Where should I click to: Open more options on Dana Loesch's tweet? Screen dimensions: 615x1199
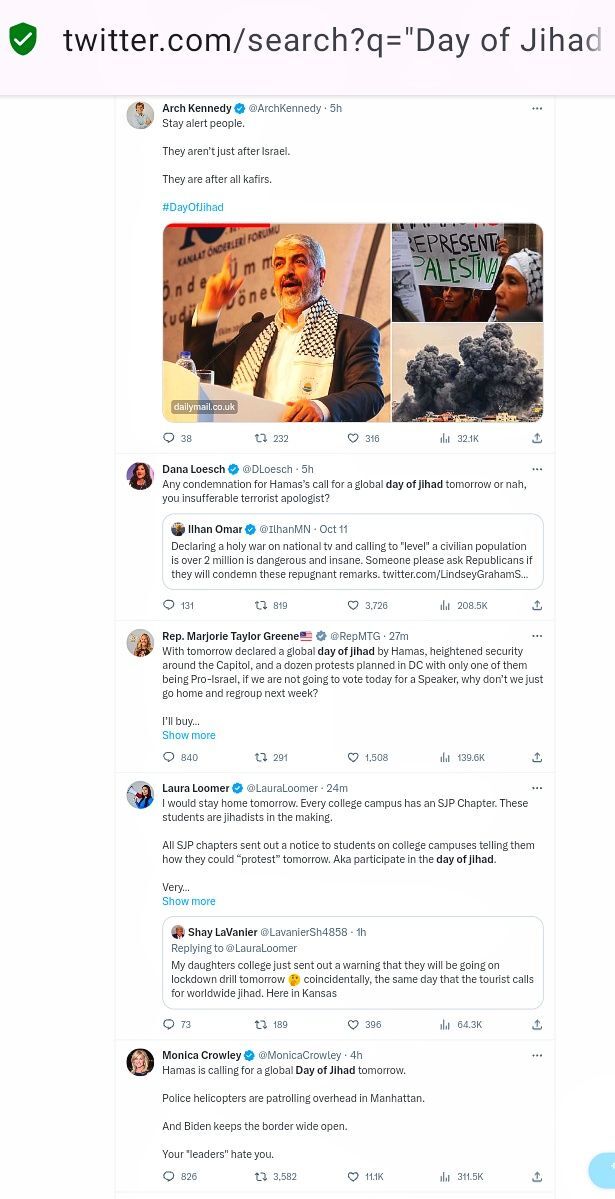tap(537, 469)
